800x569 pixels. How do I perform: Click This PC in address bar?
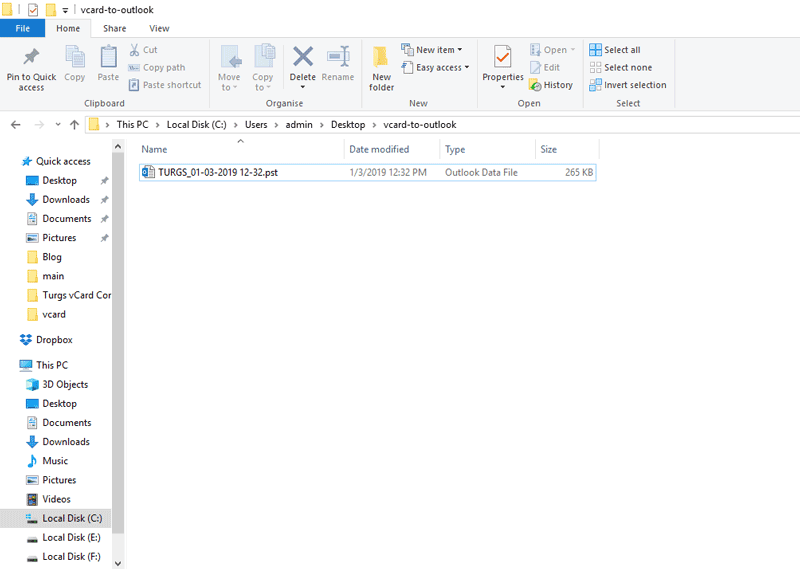[132, 125]
